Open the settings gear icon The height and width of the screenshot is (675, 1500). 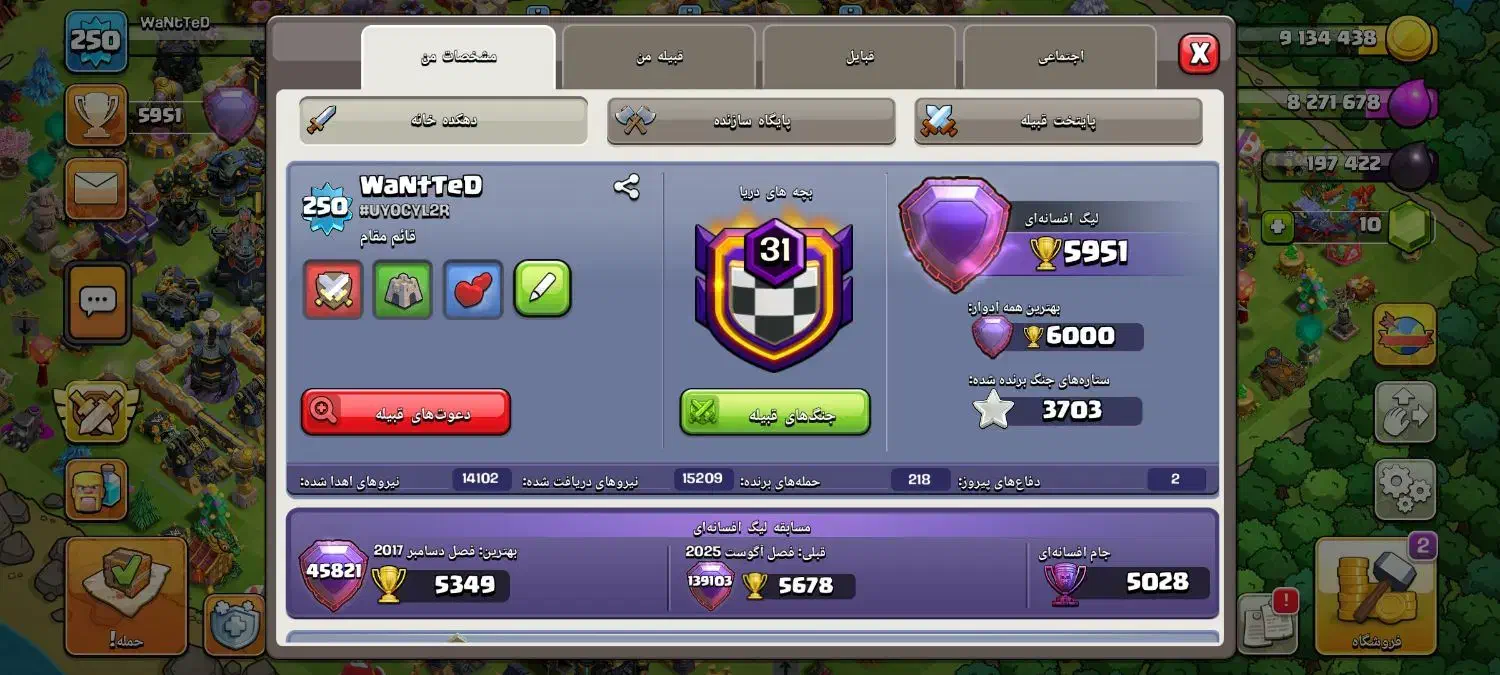[x=1405, y=490]
